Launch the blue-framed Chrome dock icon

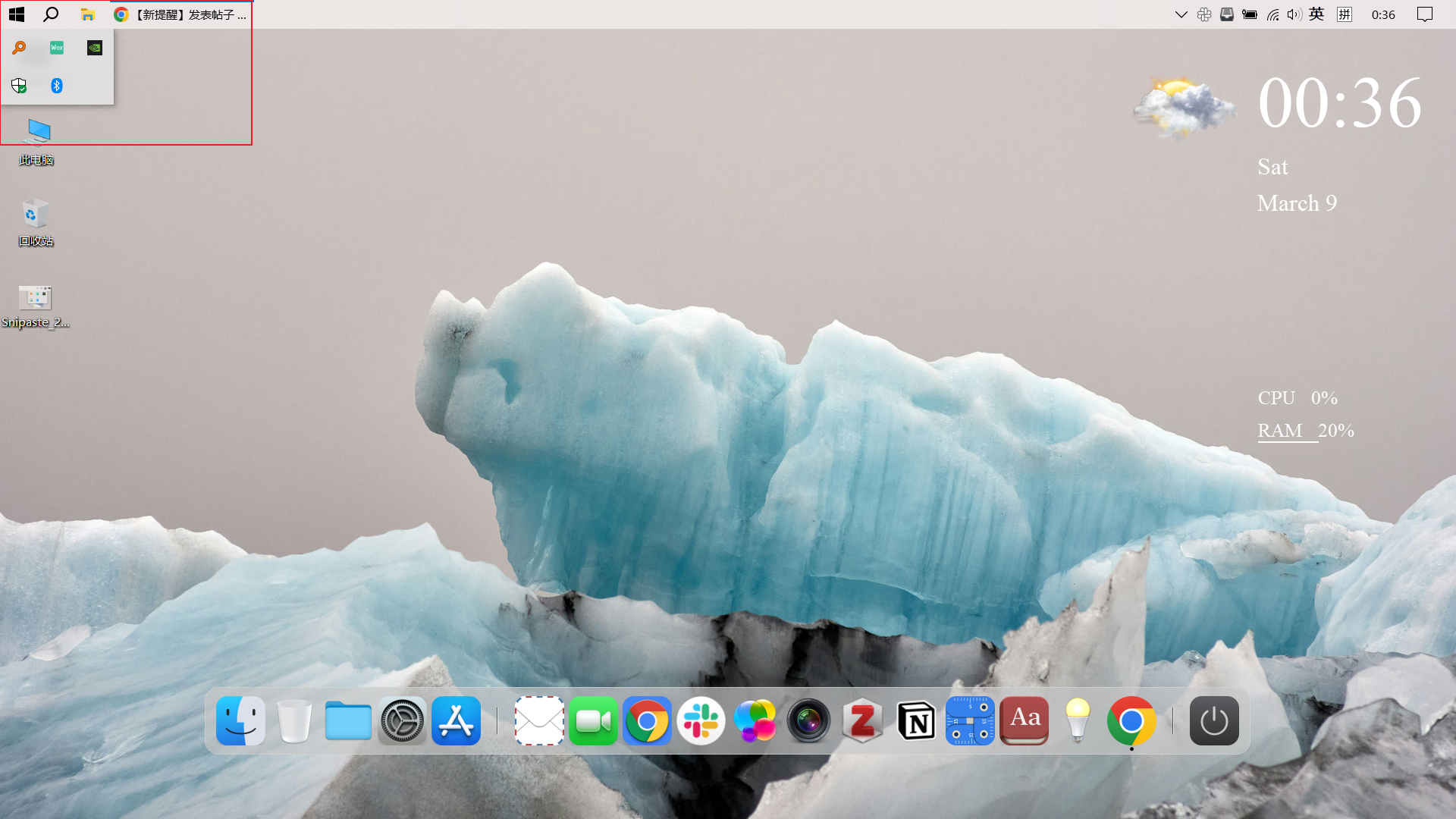coord(647,720)
